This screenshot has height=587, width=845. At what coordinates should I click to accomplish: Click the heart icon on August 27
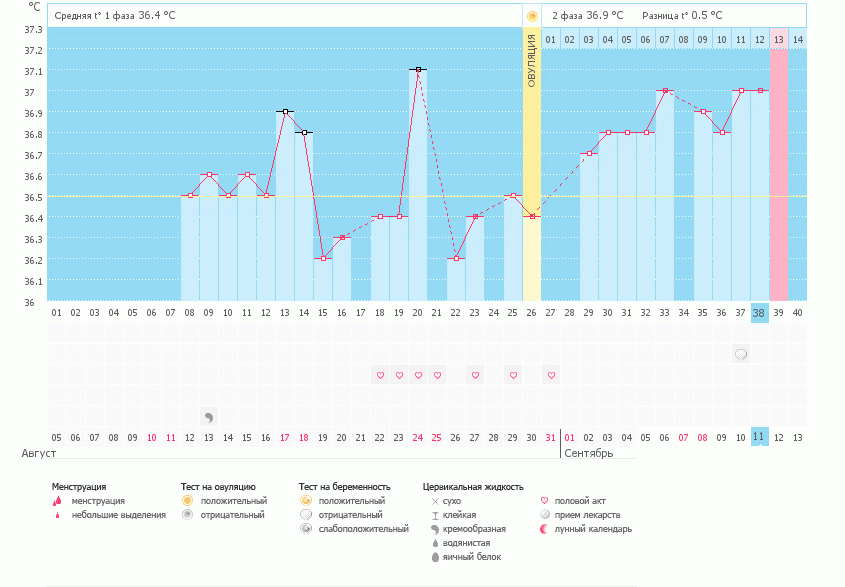pyautogui.click(x=475, y=375)
